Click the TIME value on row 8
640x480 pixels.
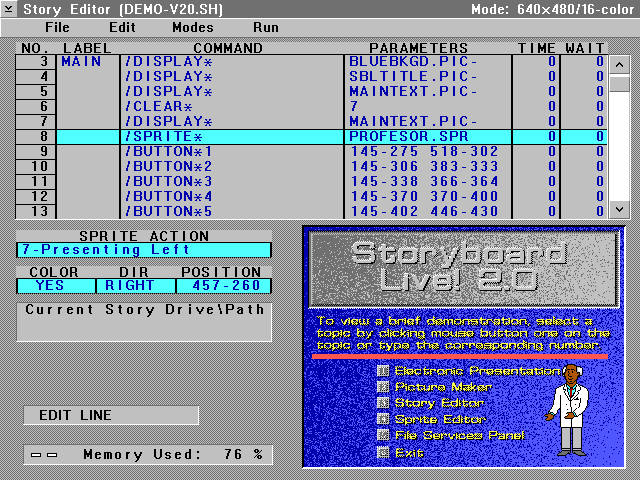pyautogui.click(x=536, y=136)
